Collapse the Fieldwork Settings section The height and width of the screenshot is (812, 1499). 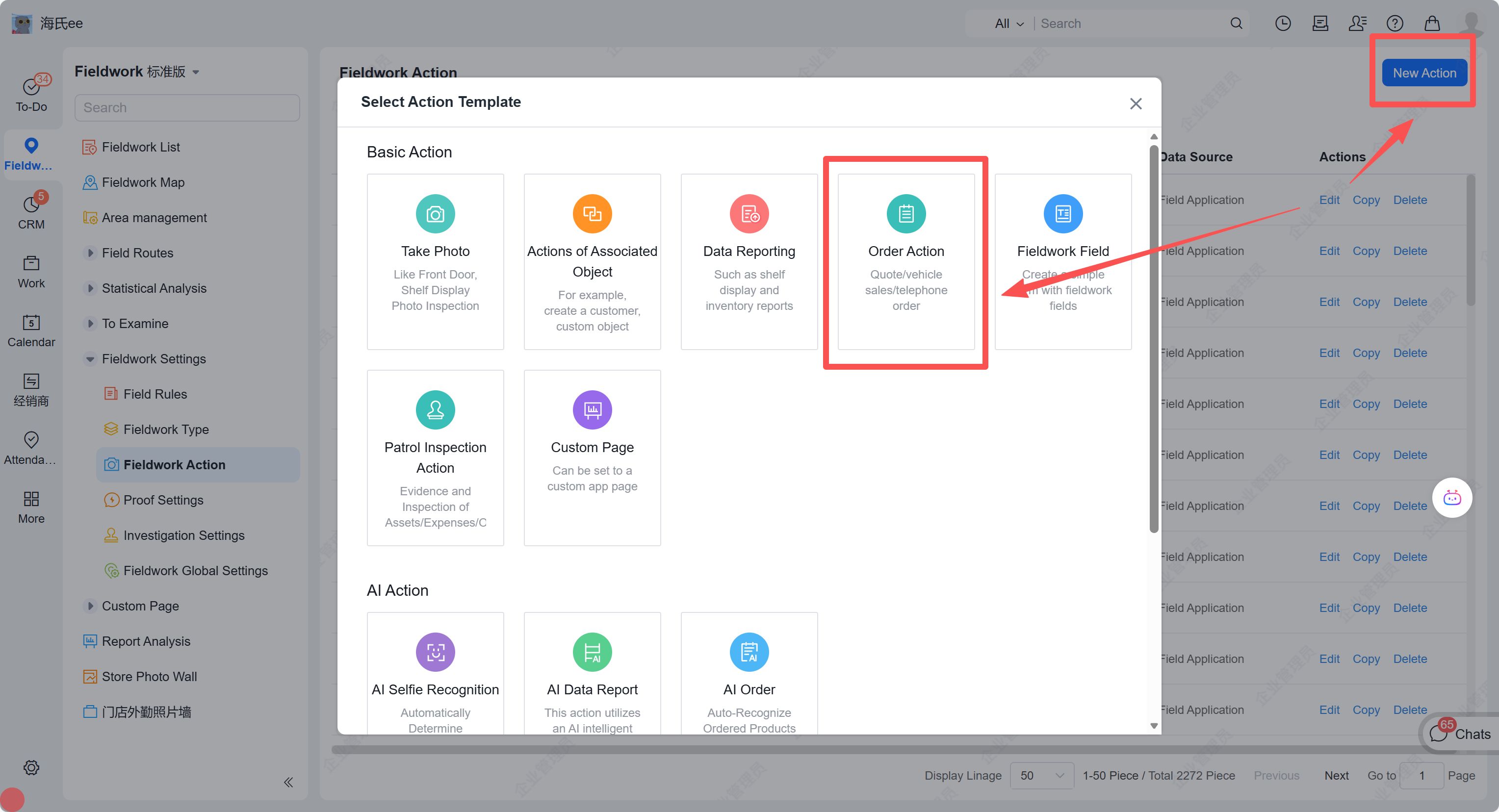(90, 359)
